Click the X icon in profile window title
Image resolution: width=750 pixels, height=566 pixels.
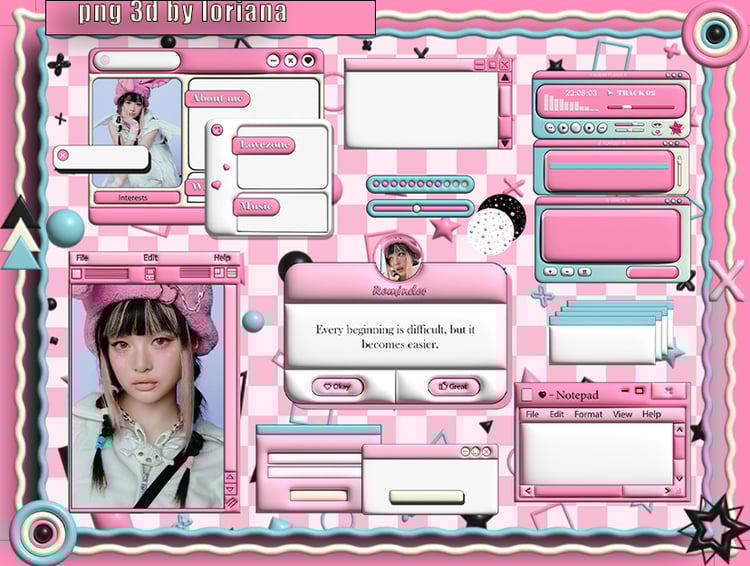pyautogui.click(x=290, y=61)
